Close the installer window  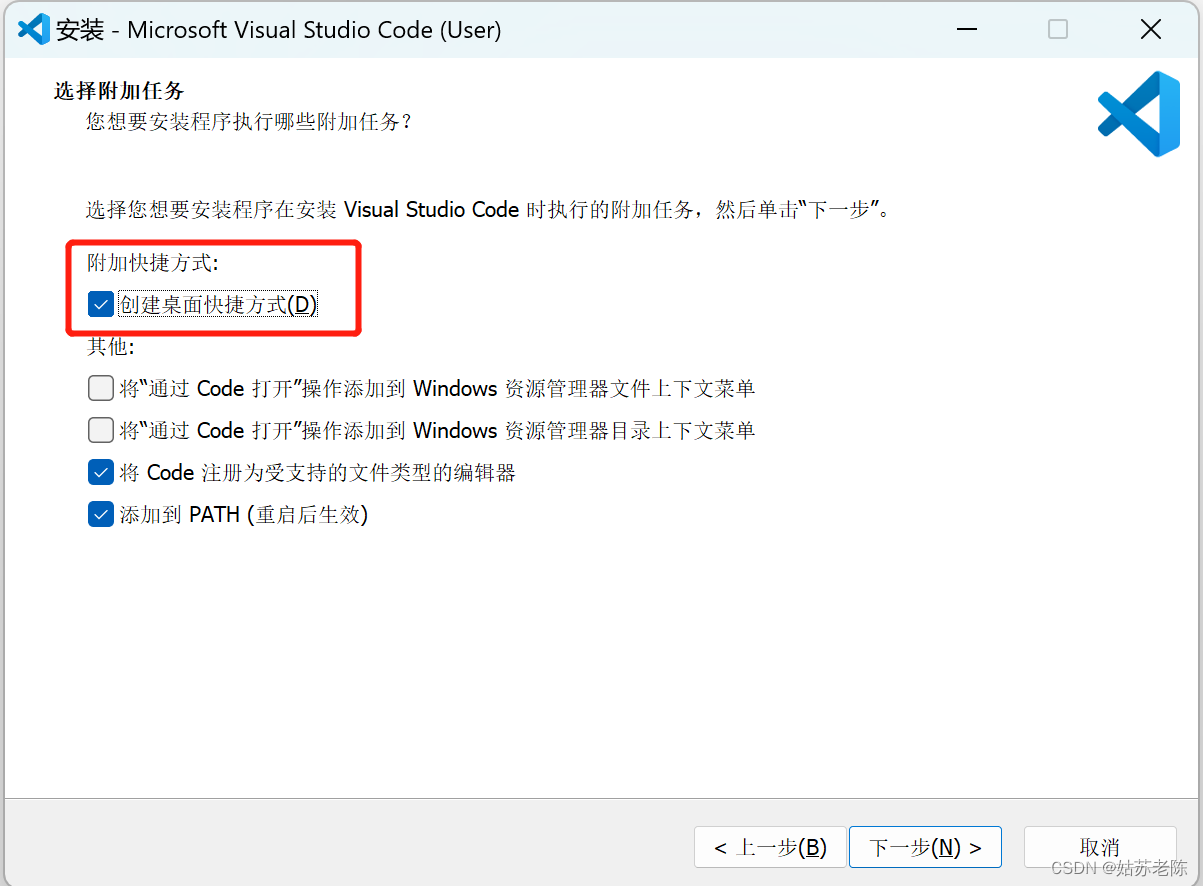click(x=1150, y=30)
